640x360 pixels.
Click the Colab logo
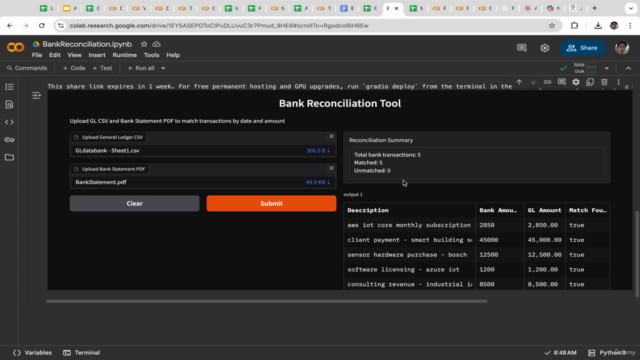[16, 47]
